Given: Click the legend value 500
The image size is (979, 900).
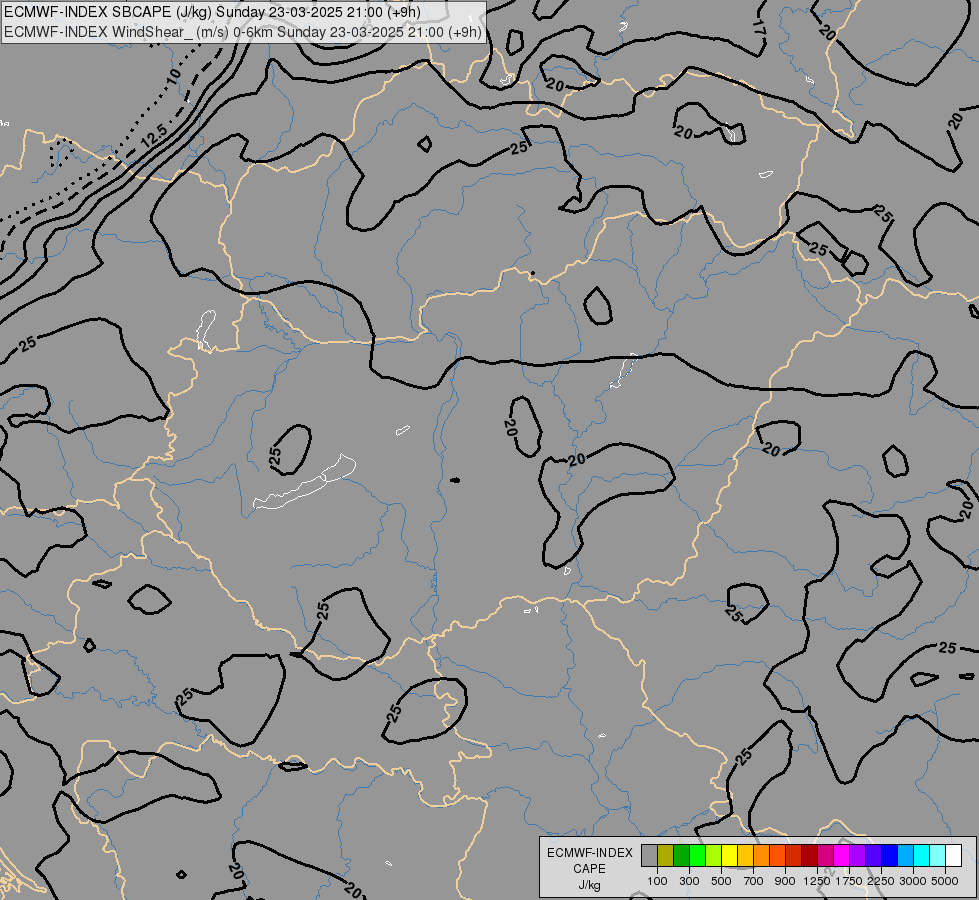Looking at the screenshot, I should 721,881.
